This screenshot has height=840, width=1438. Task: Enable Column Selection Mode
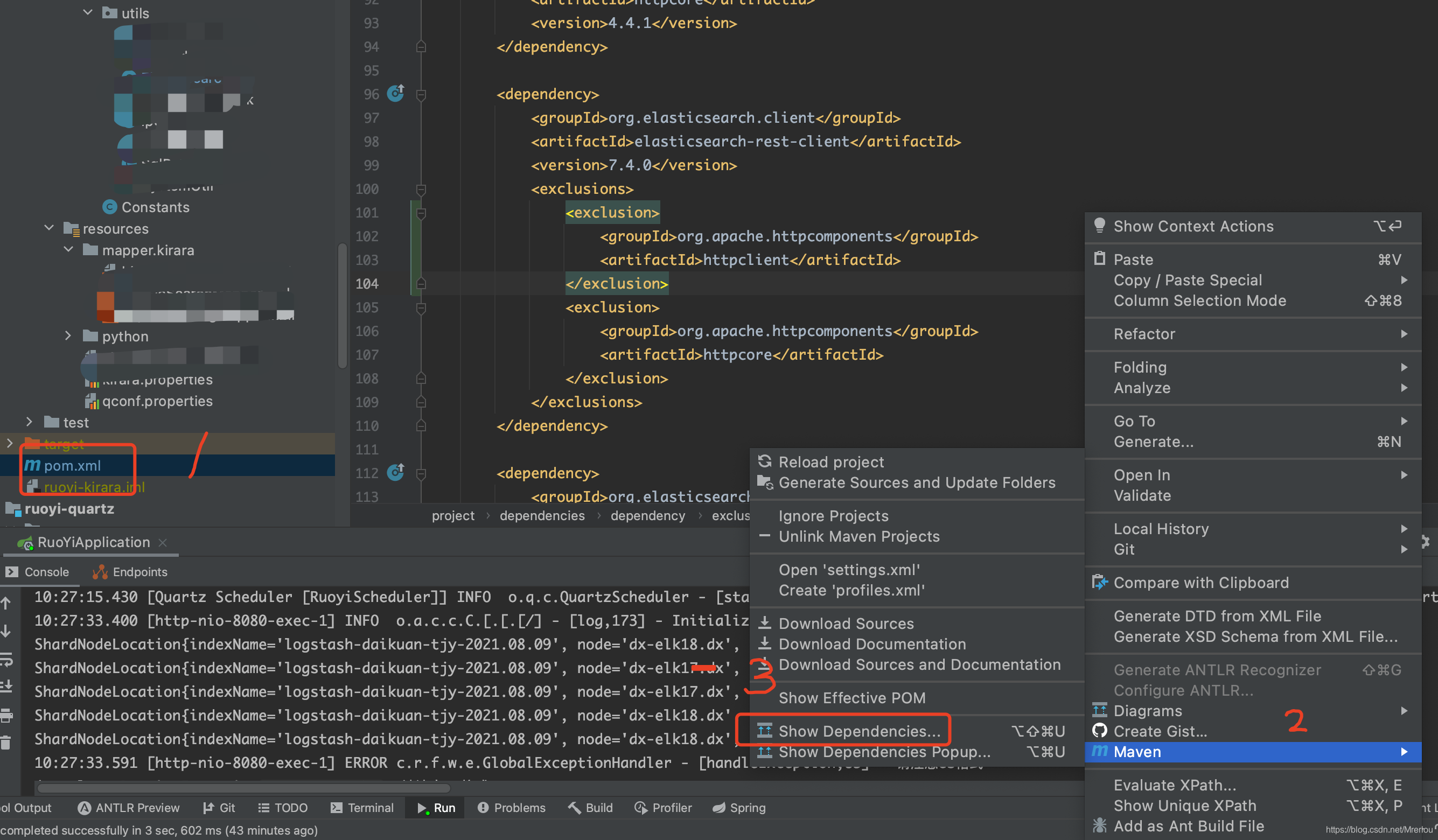(x=1199, y=301)
